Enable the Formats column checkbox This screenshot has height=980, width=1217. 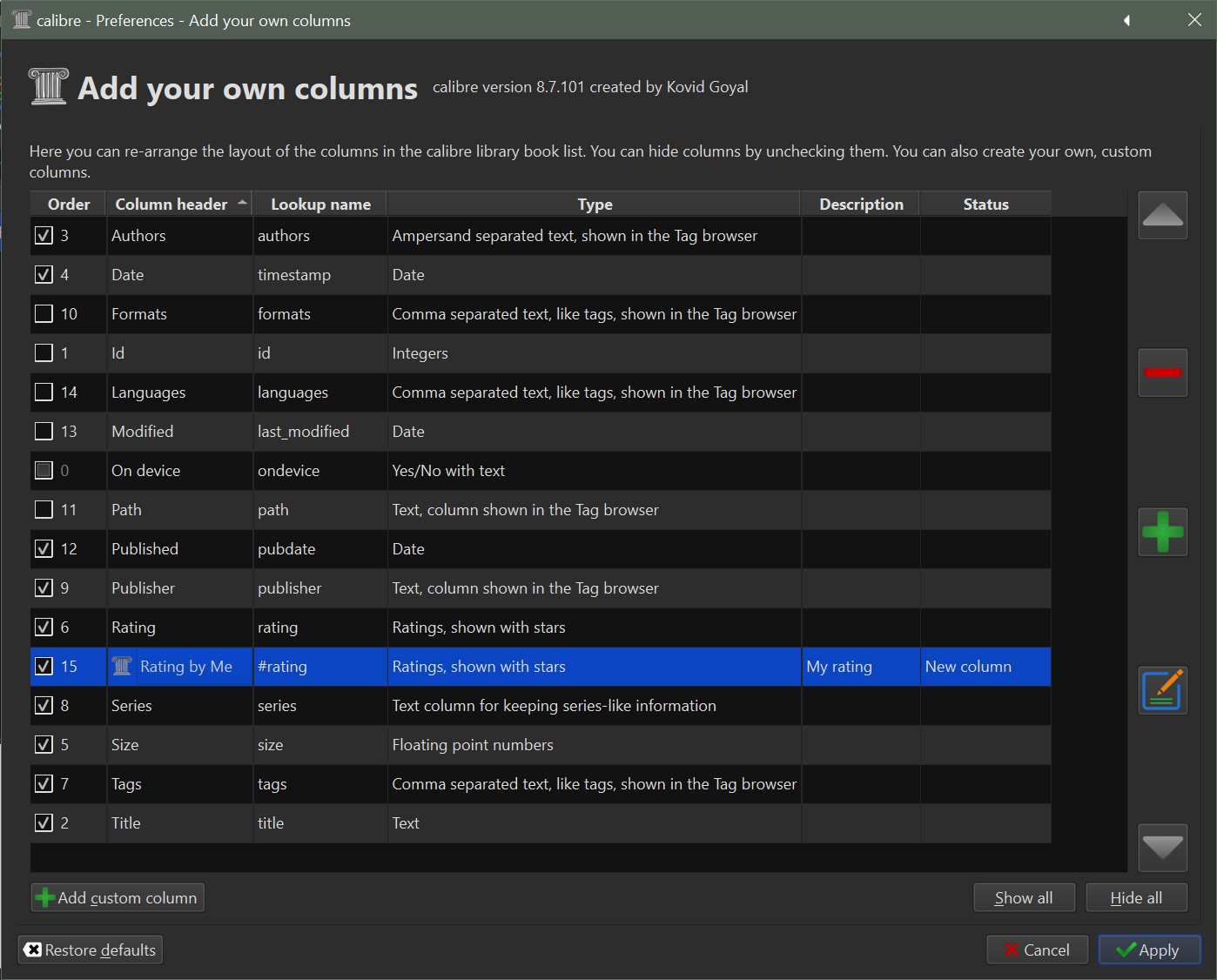44,313
